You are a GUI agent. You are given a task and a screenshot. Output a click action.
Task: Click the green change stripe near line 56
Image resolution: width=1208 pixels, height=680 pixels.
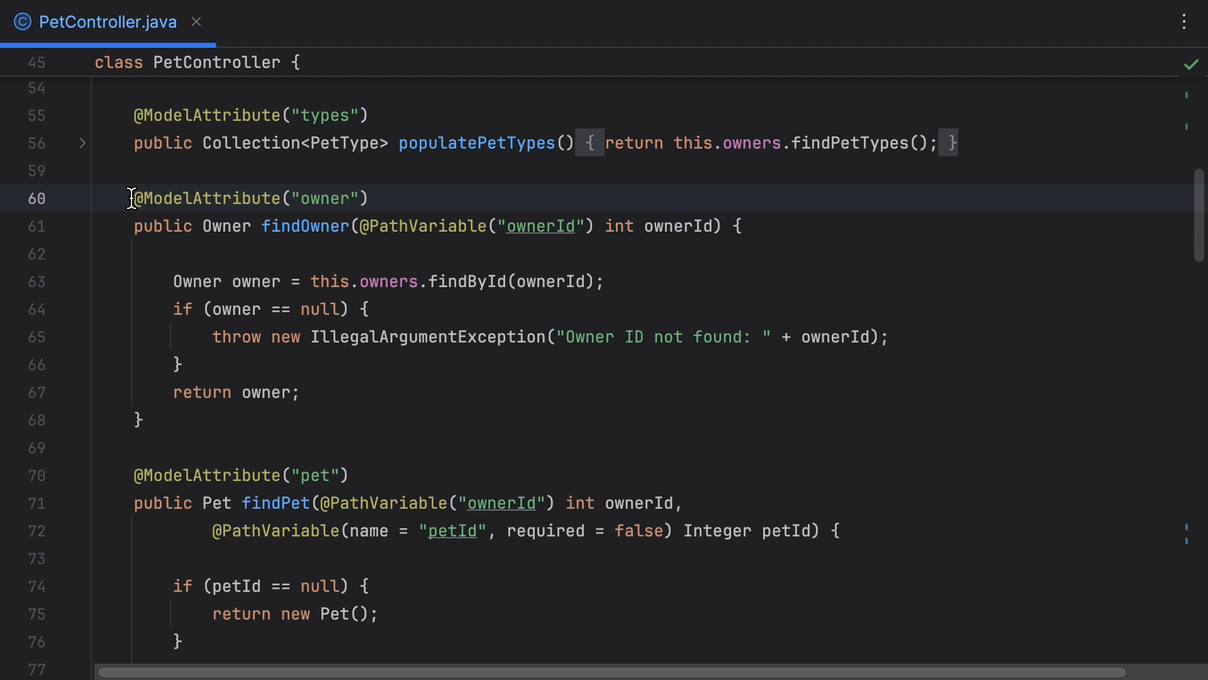1185,128
